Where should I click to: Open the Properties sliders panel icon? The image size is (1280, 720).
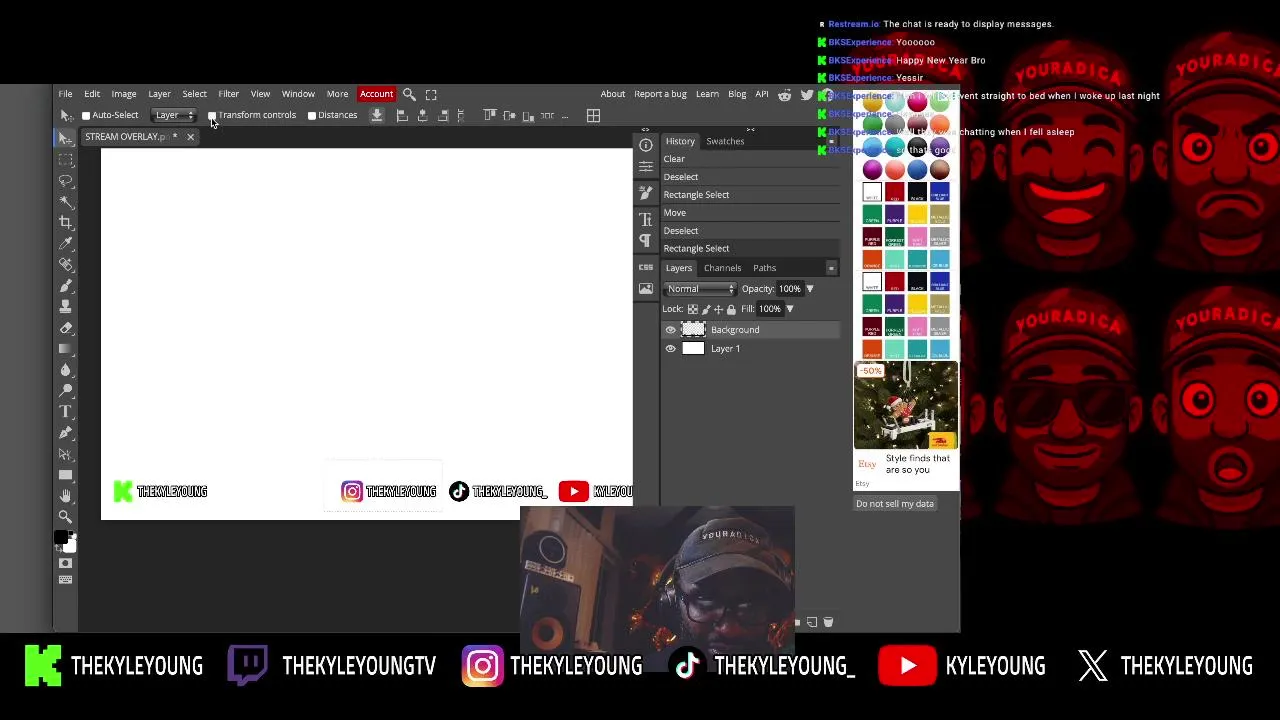(646, 166)
